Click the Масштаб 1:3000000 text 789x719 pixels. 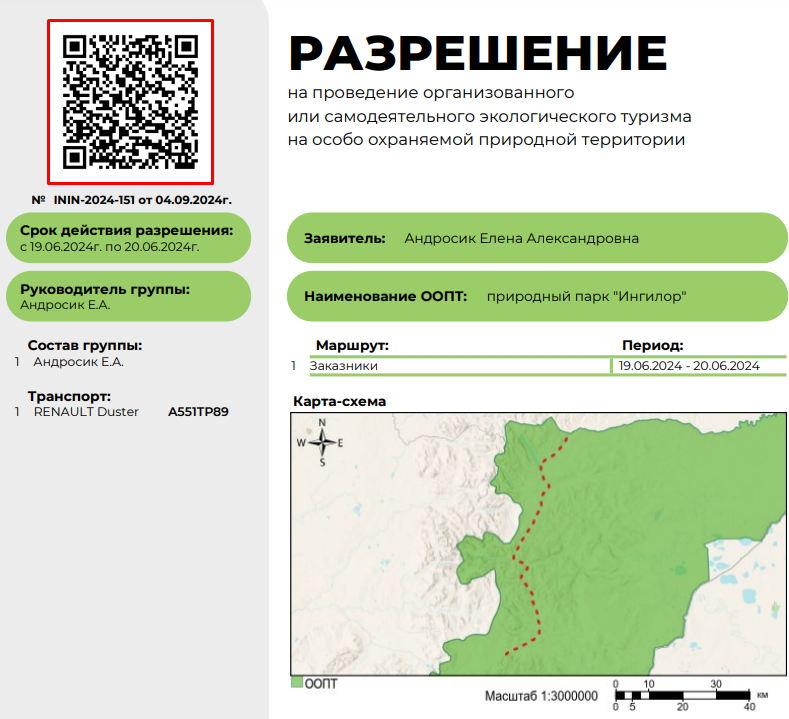[x=541, y=696]
